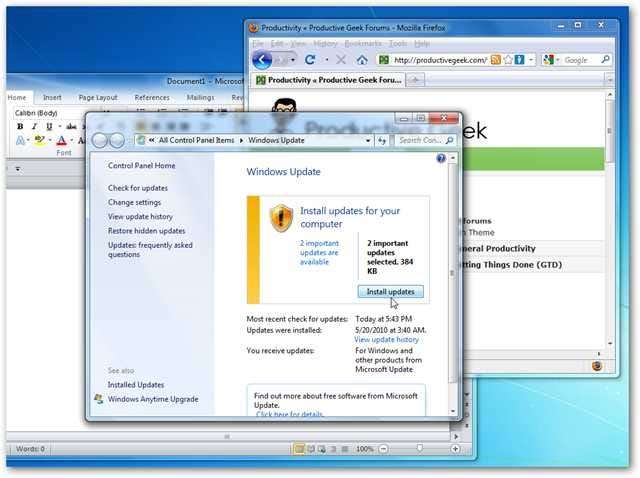
Task: Open '2 important updates are available' link
Action: 319,253
